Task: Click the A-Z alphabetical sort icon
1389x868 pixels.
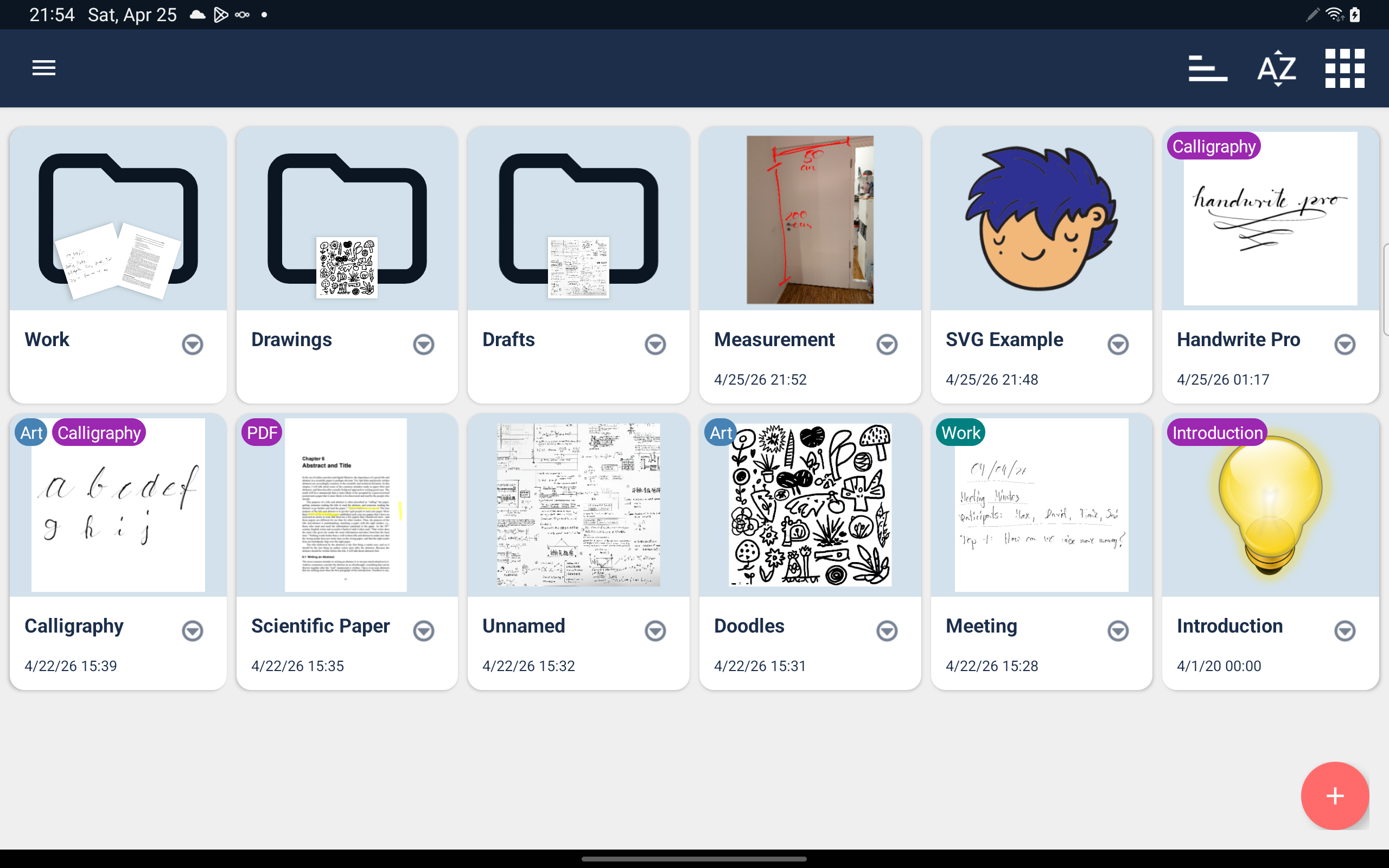Action: click(1277, 68)
